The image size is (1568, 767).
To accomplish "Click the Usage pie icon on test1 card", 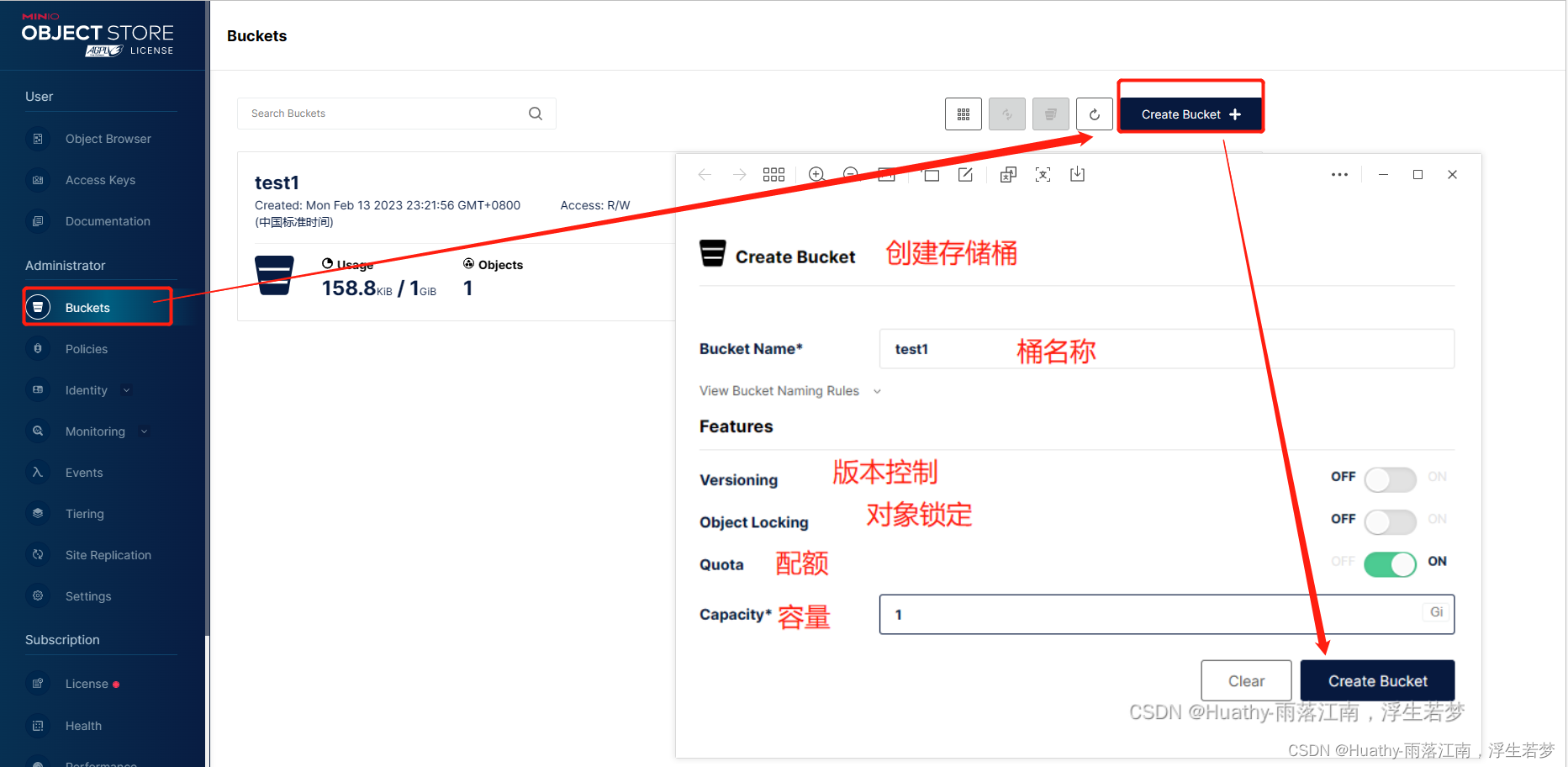I will [x=327, y=264].
